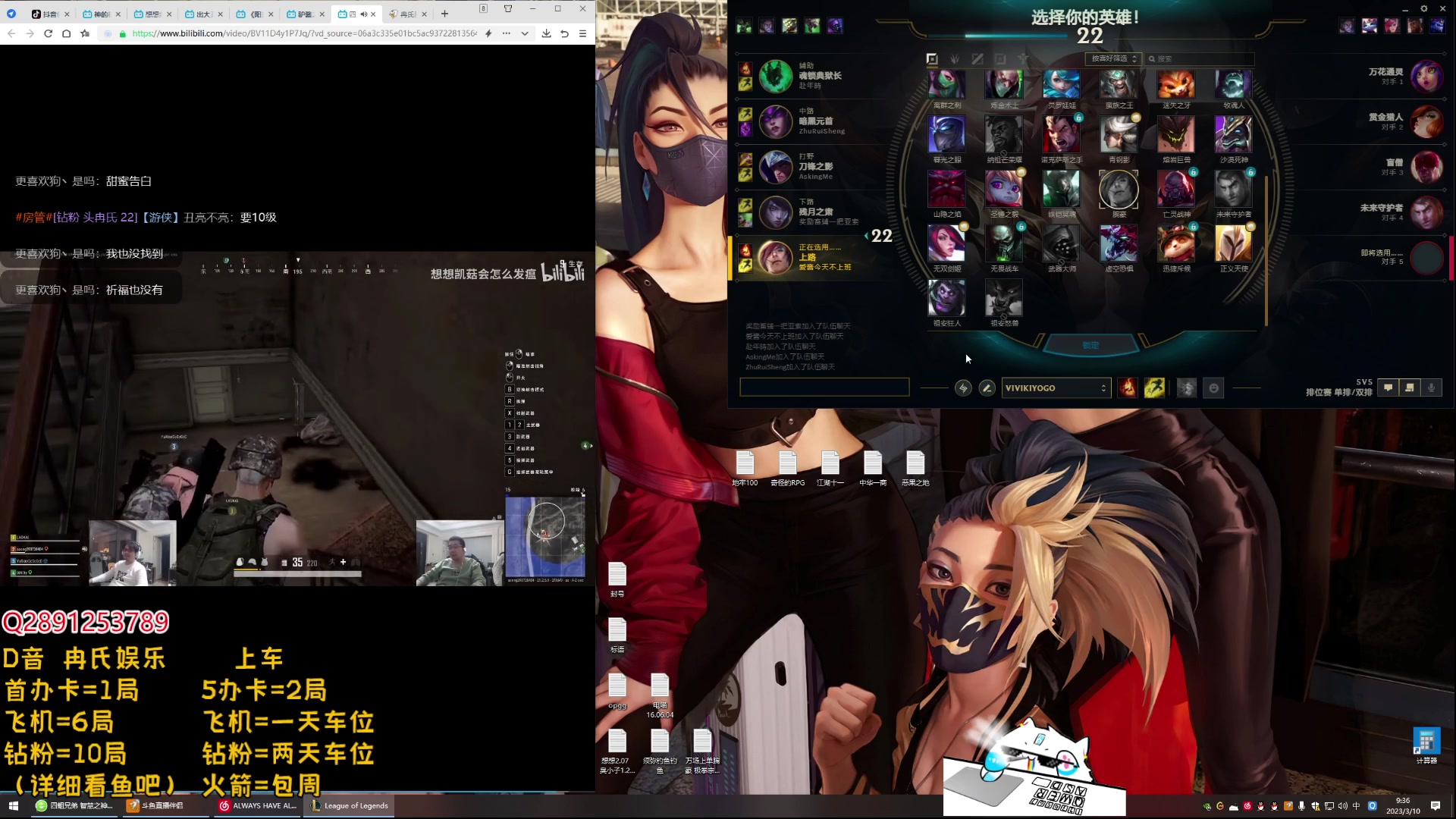Choose the 蛮族之王 champion icon
1456x819 pixels.
click(x=1119, y=84)
